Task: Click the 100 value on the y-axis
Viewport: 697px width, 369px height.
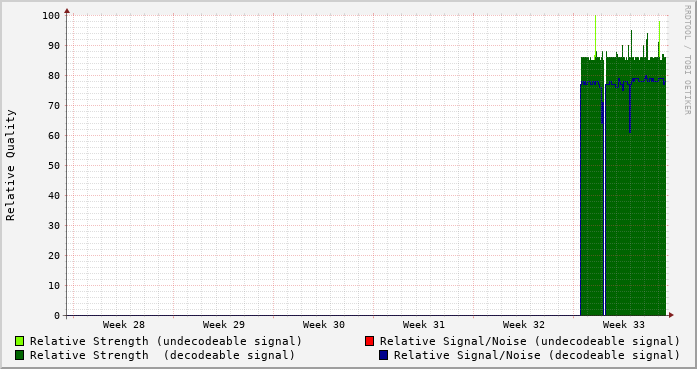Action: [51, 16]
